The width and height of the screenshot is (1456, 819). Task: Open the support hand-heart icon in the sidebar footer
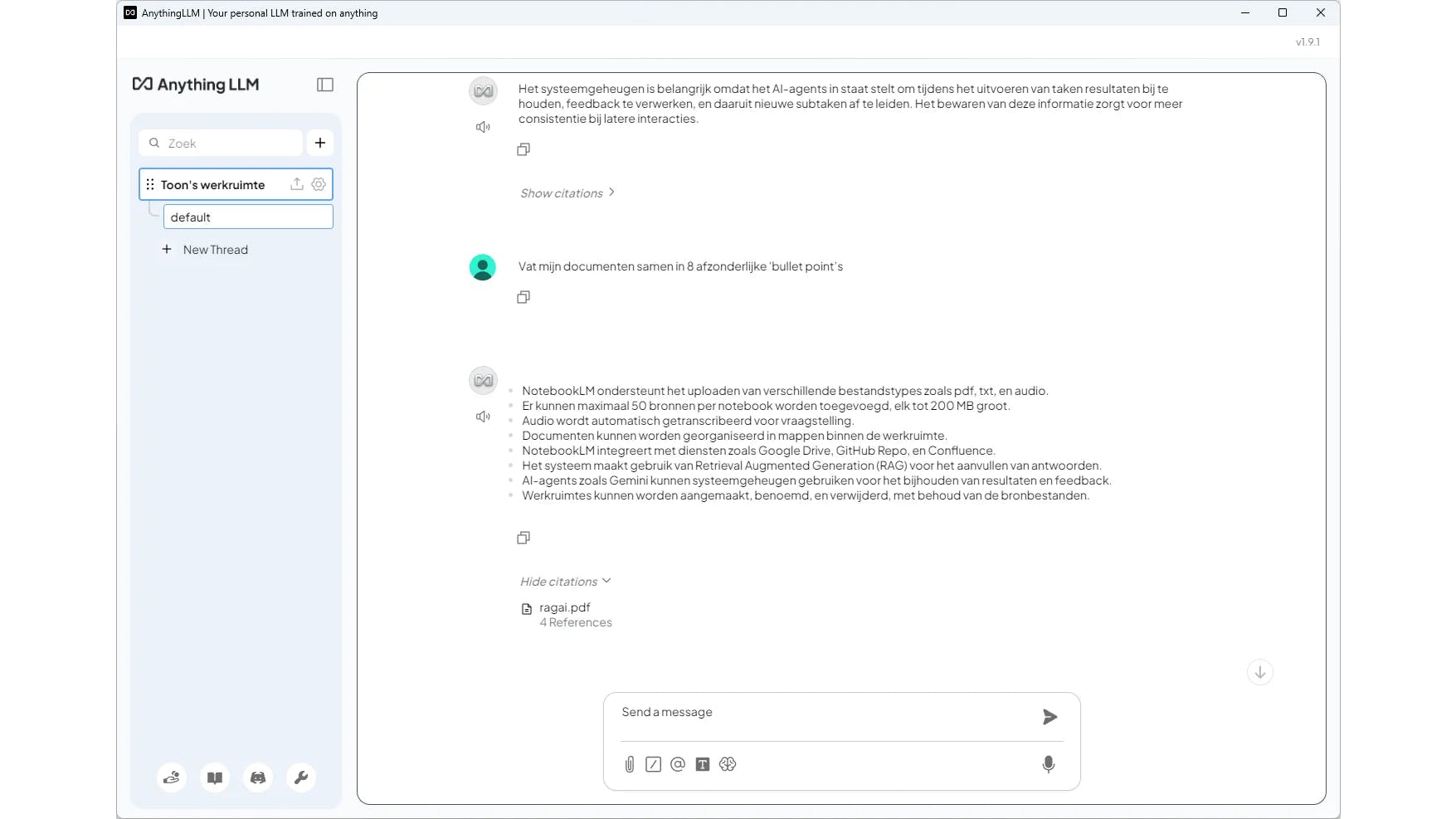[172, 778]
